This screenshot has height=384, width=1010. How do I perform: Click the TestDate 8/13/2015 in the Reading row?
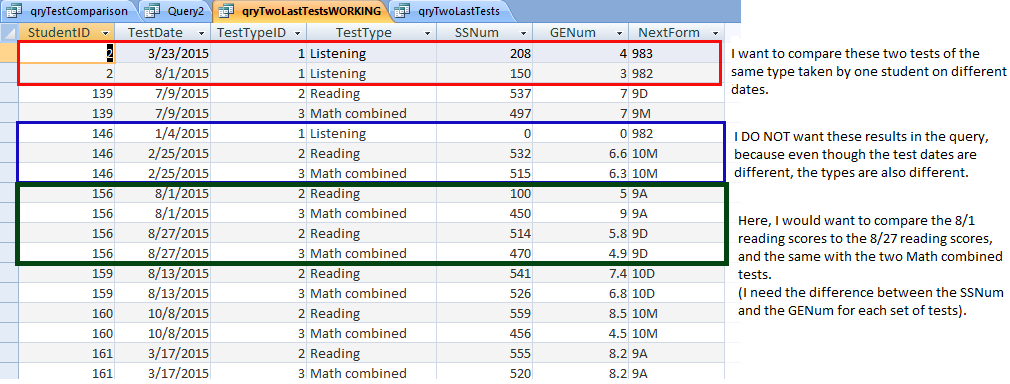click(x=162, y=273)
